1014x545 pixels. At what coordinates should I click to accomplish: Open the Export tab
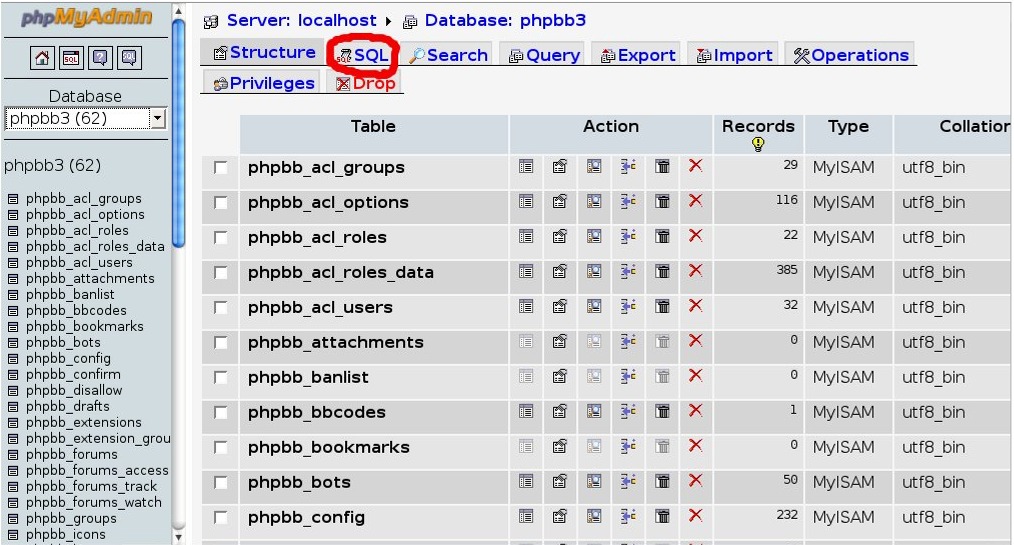pos(638,56)
